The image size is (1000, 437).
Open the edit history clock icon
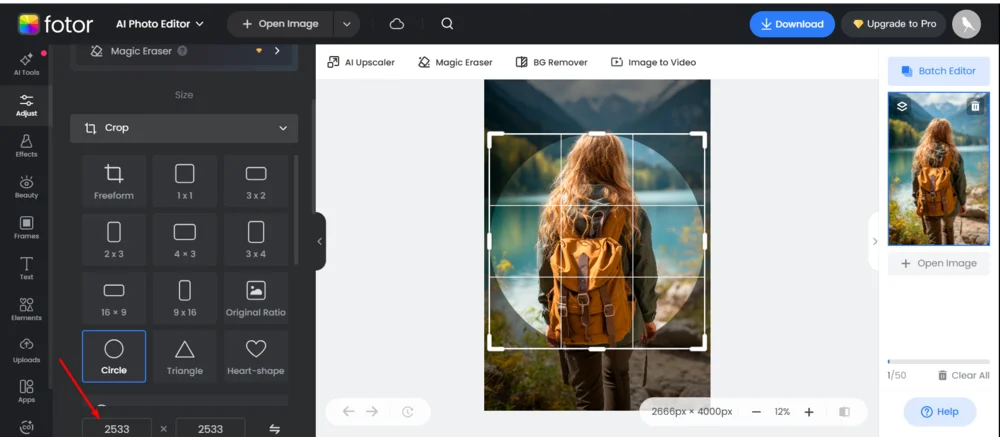408,411
